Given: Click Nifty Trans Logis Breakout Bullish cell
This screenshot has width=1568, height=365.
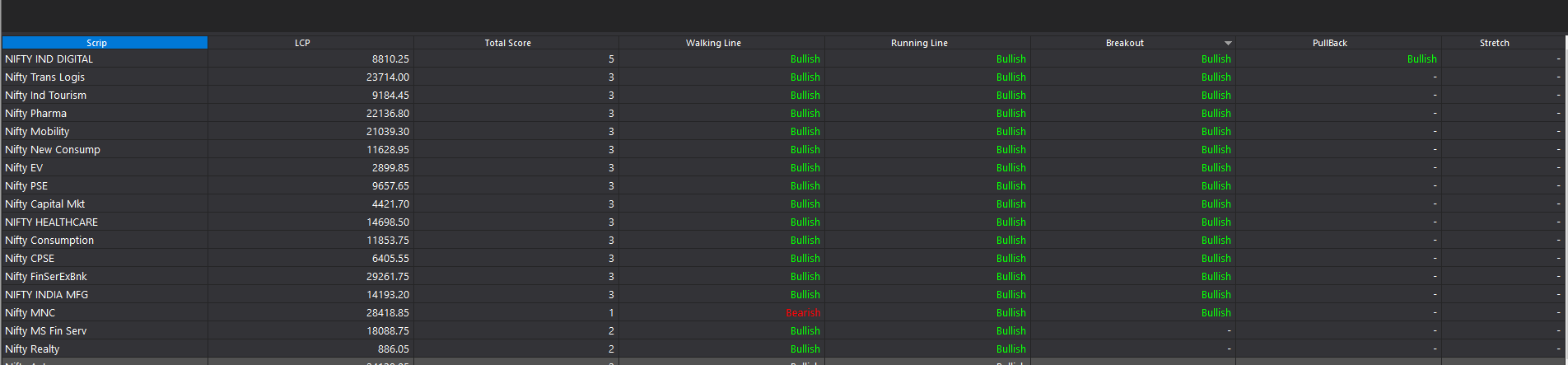Looking at the screenshot, I should pyautogui.click(x=1216, y=77).
